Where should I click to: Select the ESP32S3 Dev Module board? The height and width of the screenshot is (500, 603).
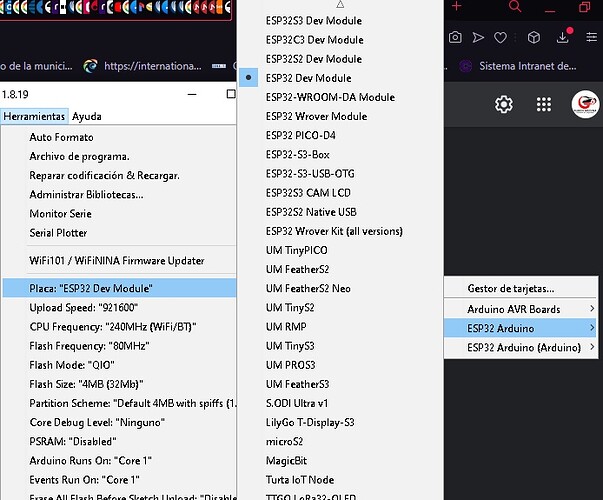(x=341, y=21)
